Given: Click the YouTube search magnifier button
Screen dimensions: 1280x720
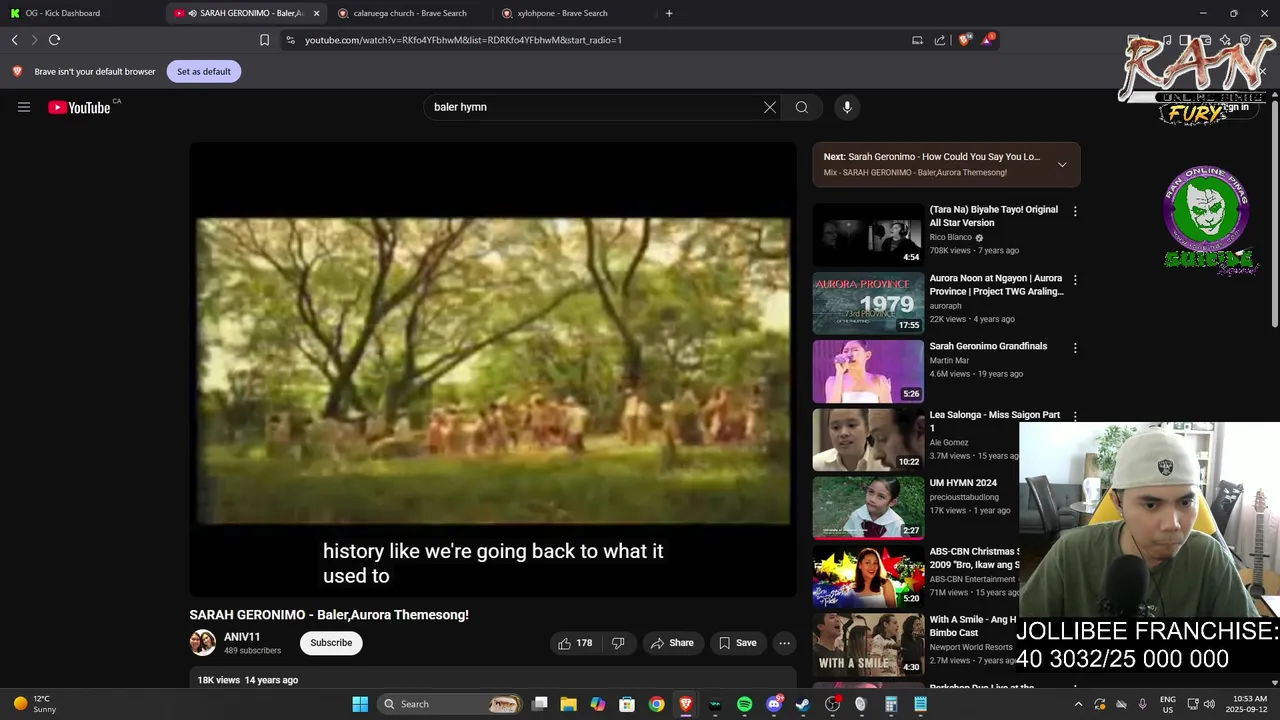Looking at the screenshot, I should 802,107.
